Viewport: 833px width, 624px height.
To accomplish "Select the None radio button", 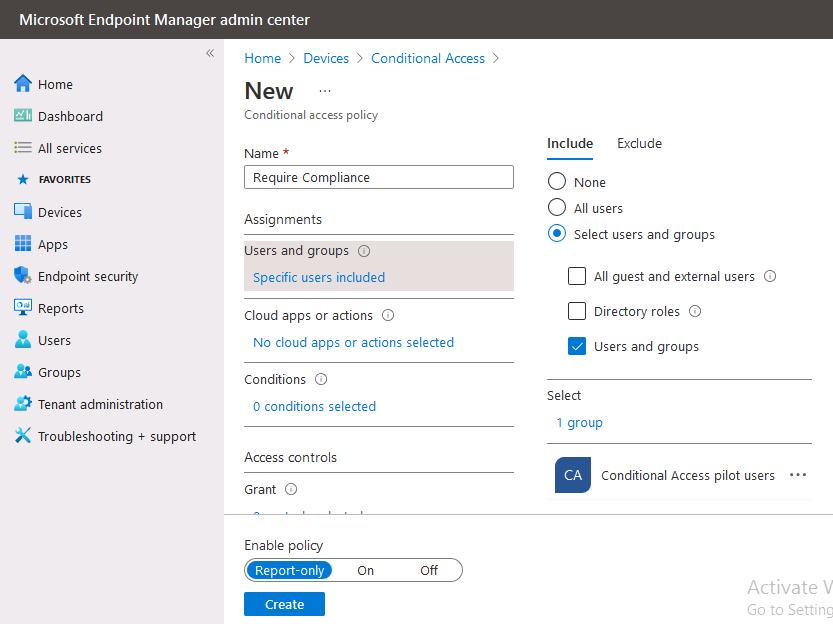I will tap(557, 182).
